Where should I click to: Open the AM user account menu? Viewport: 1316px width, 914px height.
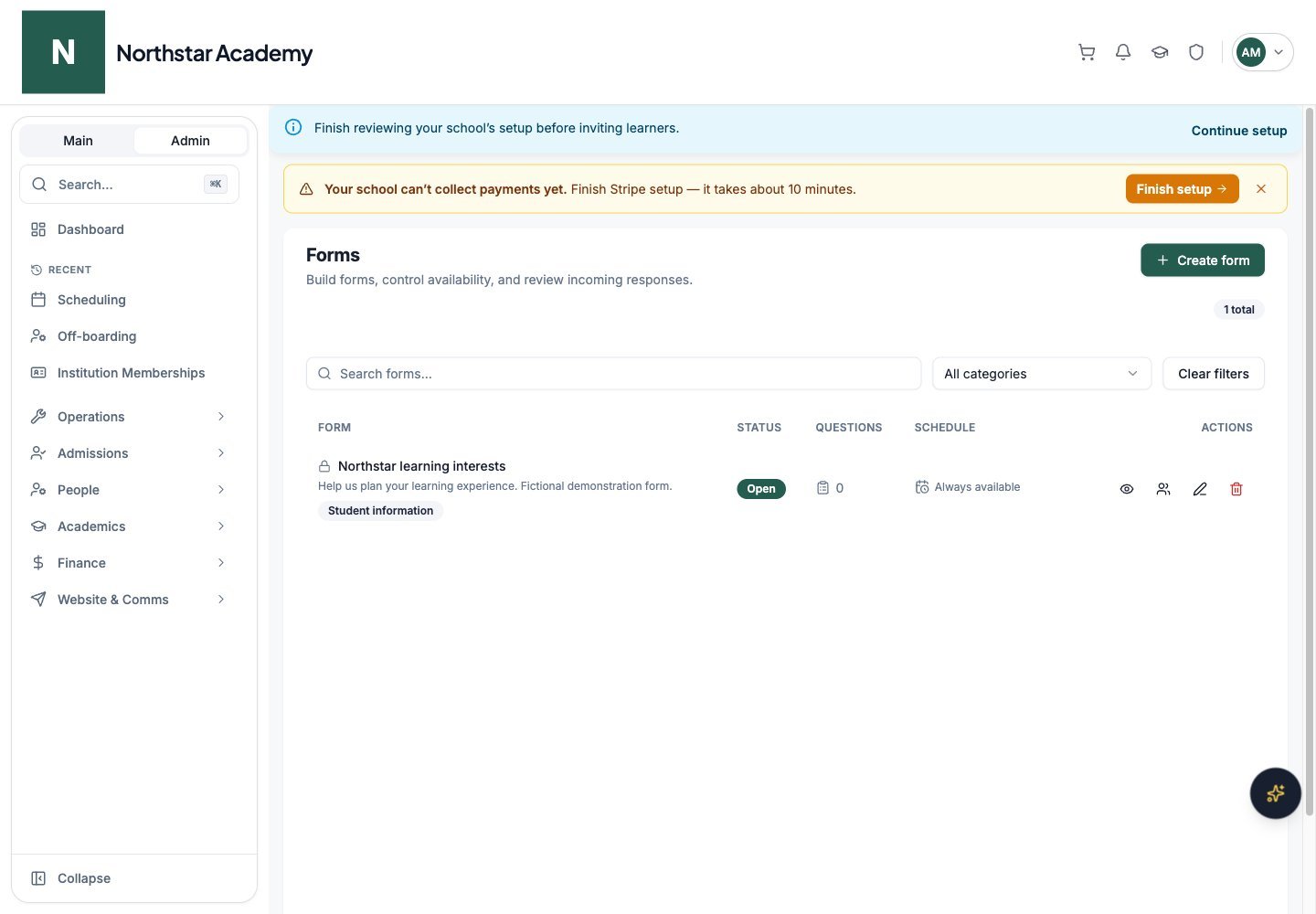[1262, 52]
